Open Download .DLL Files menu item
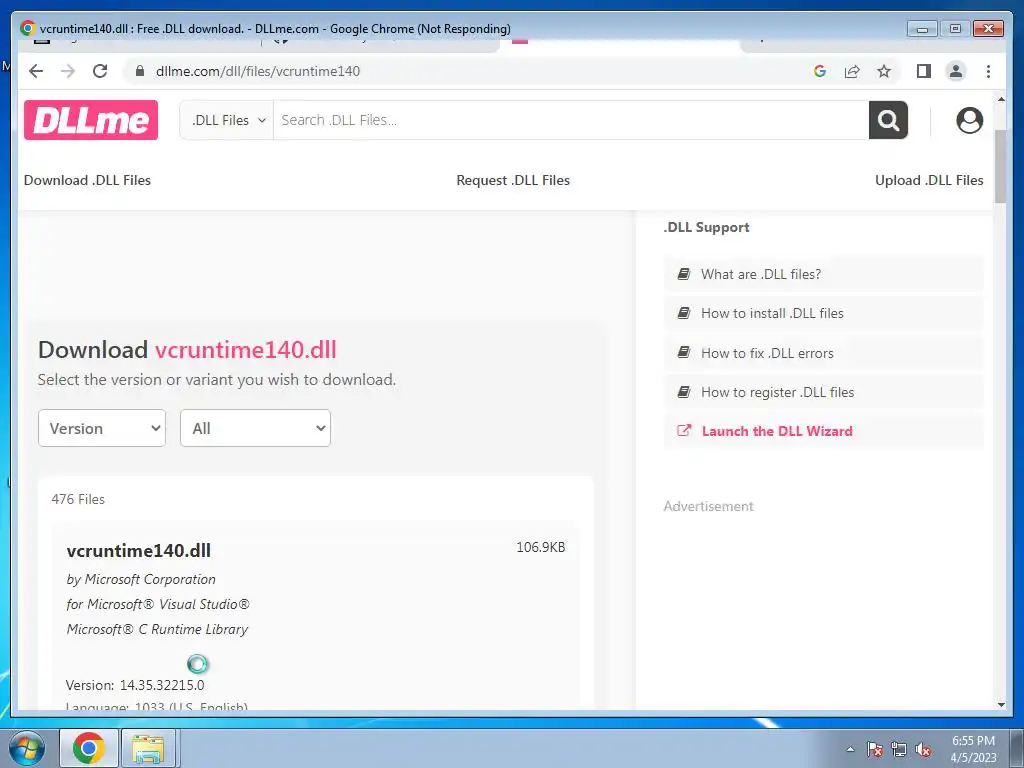The image size is (1024, 768). coord(88,180)
